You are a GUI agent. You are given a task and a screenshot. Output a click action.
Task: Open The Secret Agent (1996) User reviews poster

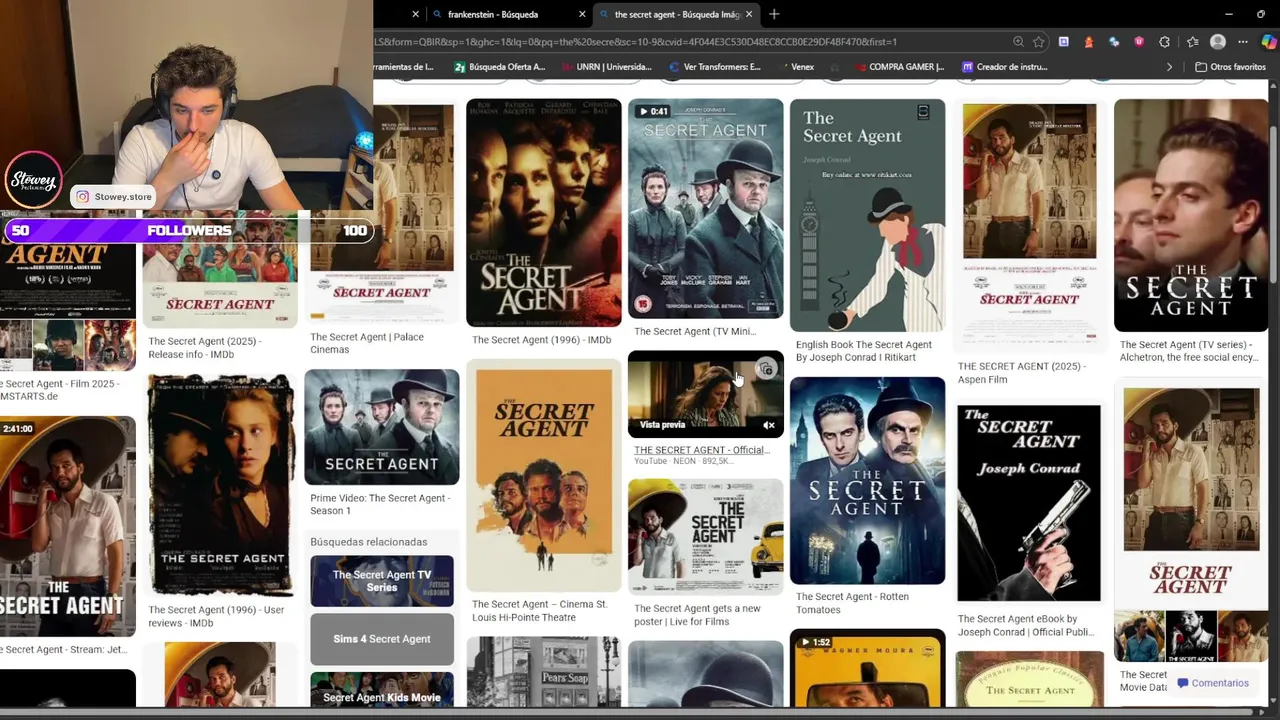(220, 485)
